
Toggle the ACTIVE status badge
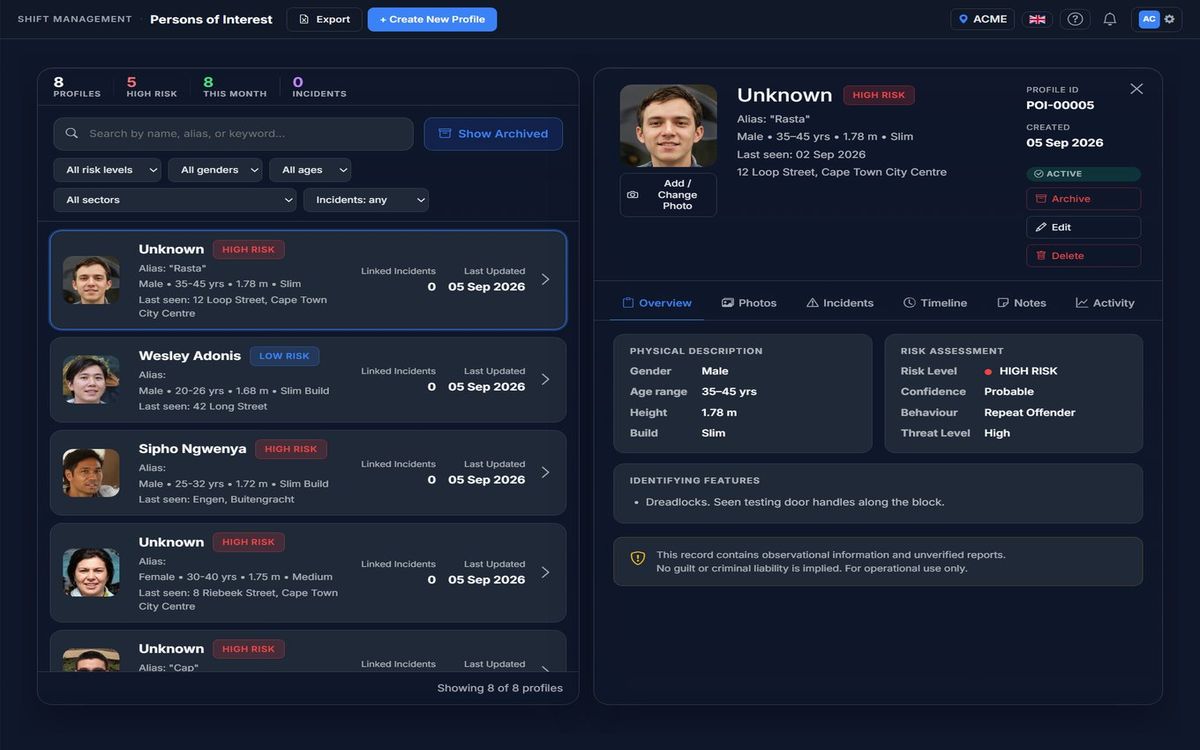(x=1083, y=174)
